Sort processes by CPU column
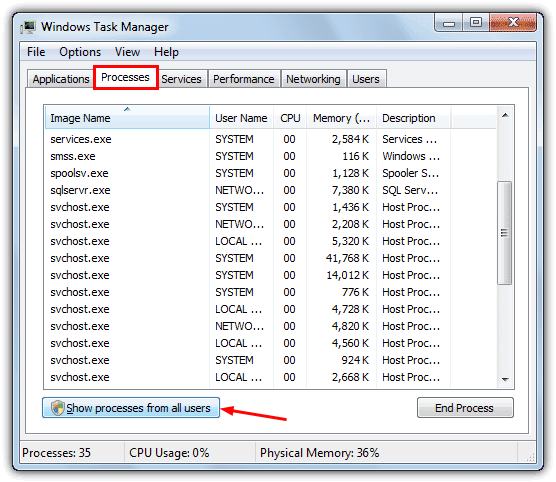556x482 pixels. (x=290, y=118)
